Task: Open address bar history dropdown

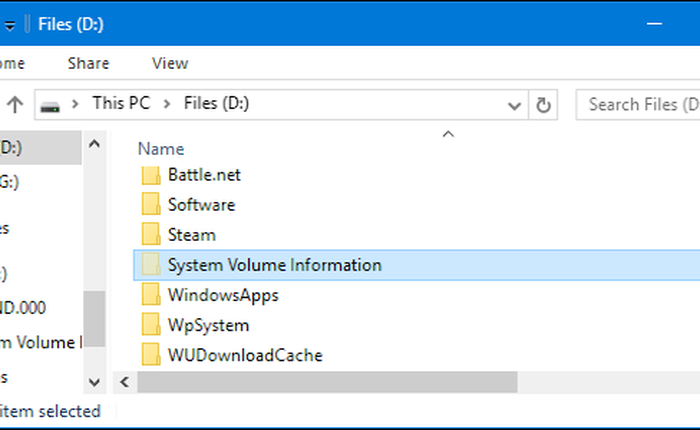Action: [x=514, y=105]
